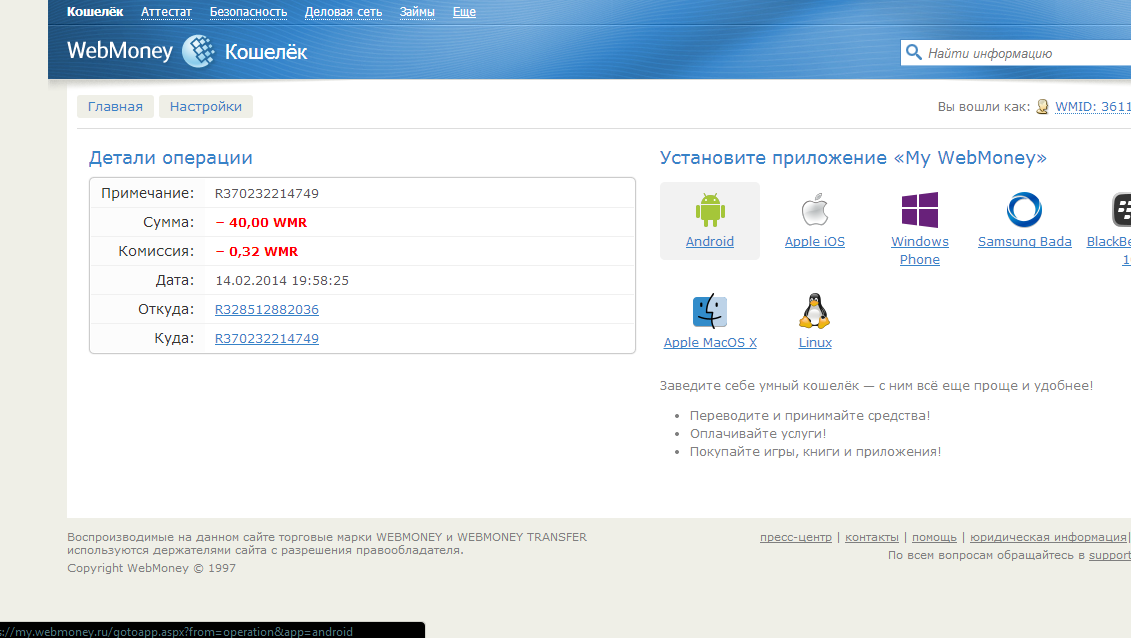This screenshot has width=1131, height=638.
Task: Click the Copyright WebMoney © 1997 text
Action: tap(151, 568)
